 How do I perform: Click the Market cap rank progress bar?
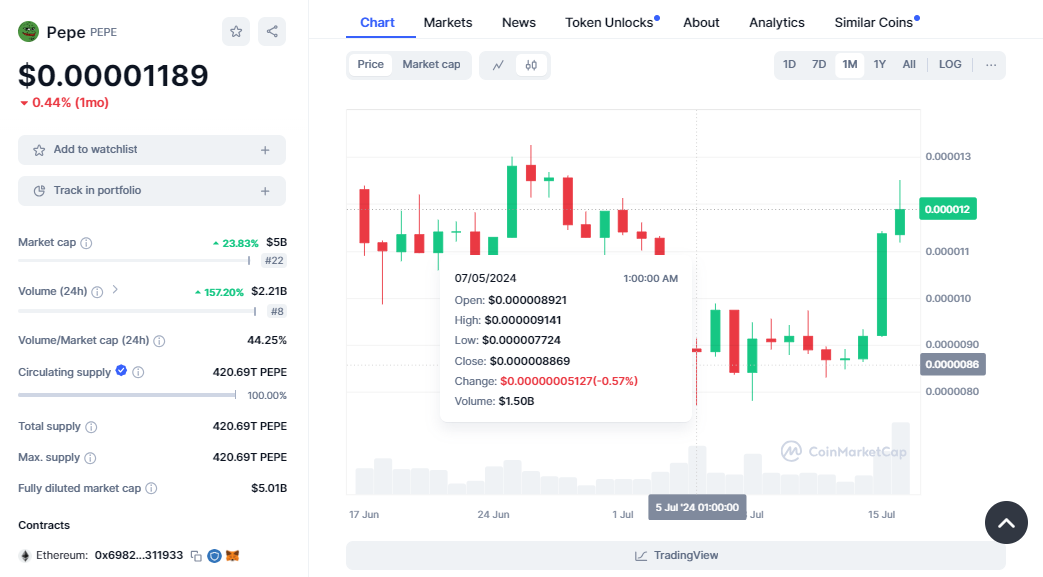pyautogui.click(x=134, y=261)
